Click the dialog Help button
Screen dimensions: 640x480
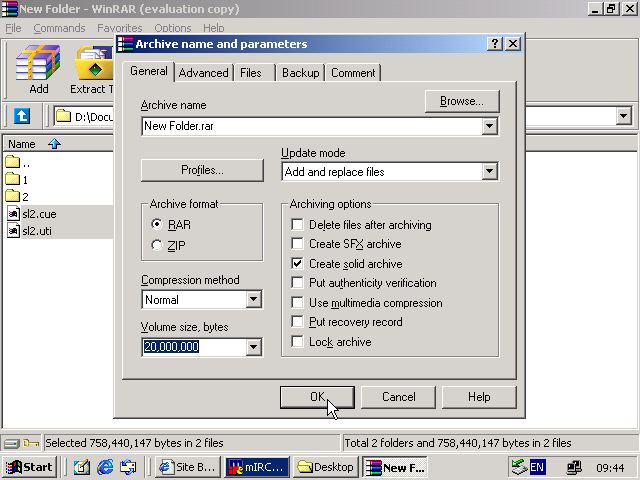point(479,397)
